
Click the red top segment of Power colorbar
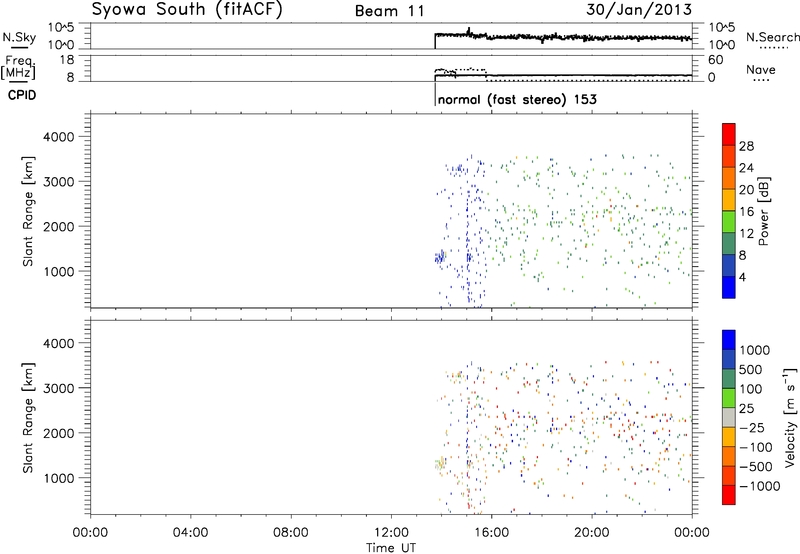tap(729, 134)
